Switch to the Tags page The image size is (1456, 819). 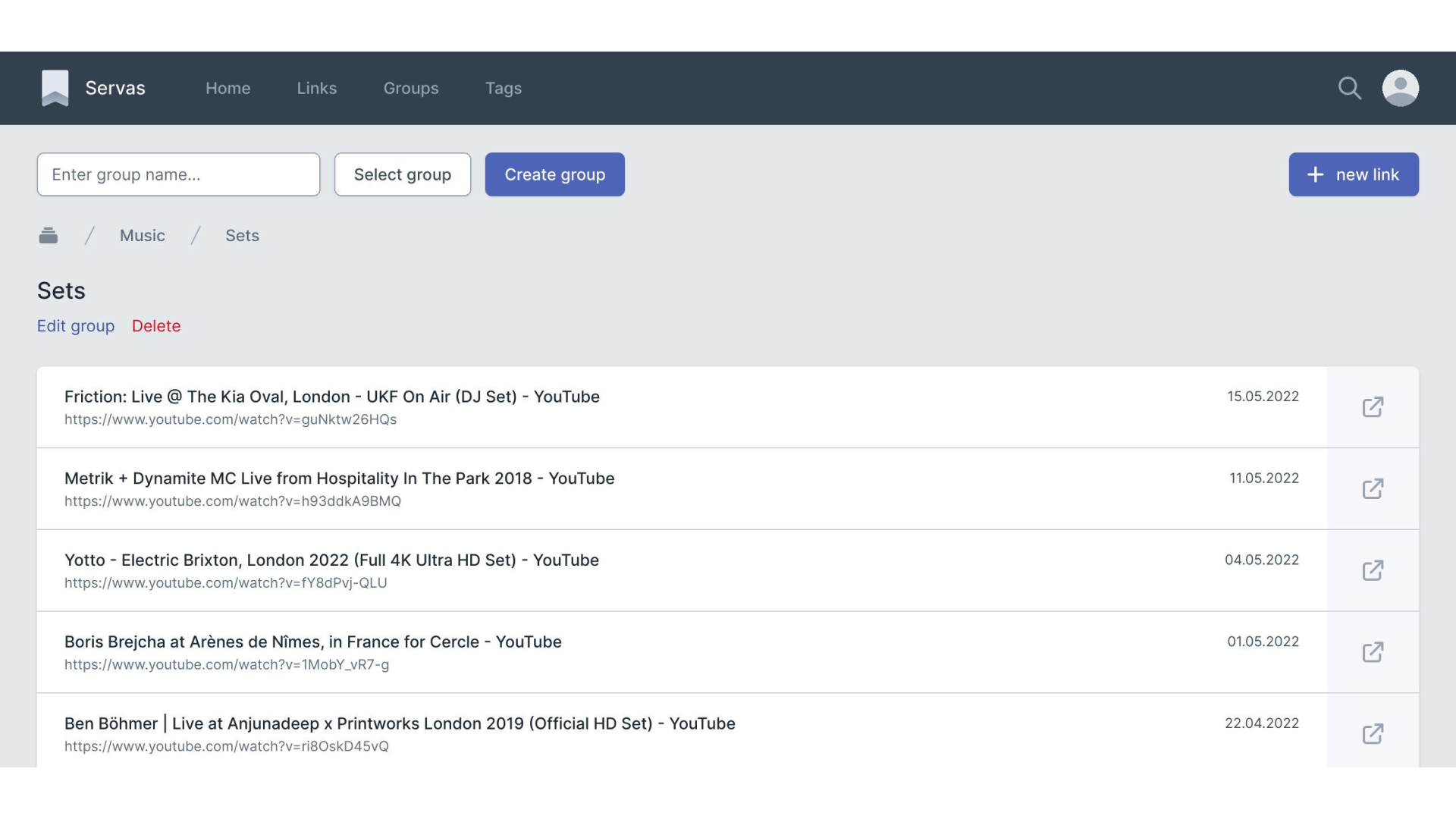503,88
